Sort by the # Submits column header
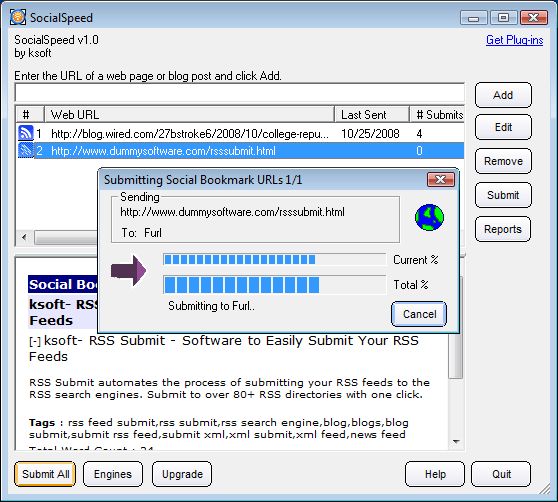 coord(437,115)
